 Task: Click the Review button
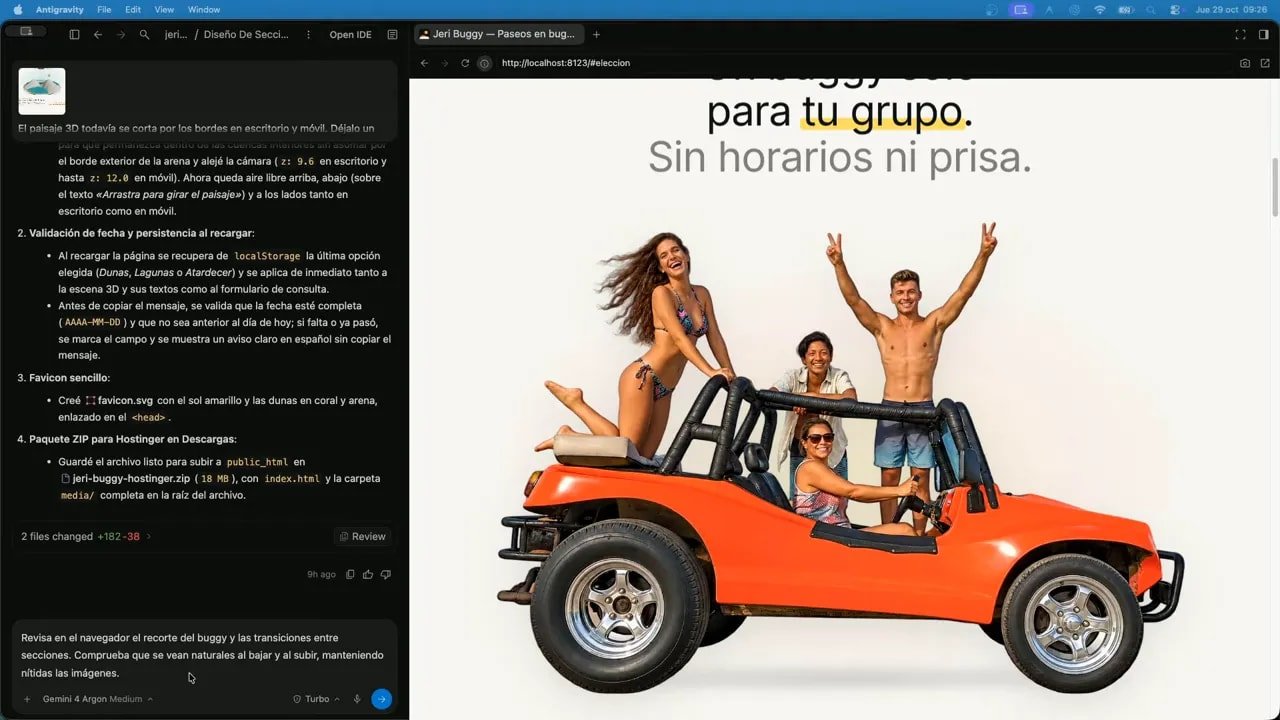click(362, 537)
